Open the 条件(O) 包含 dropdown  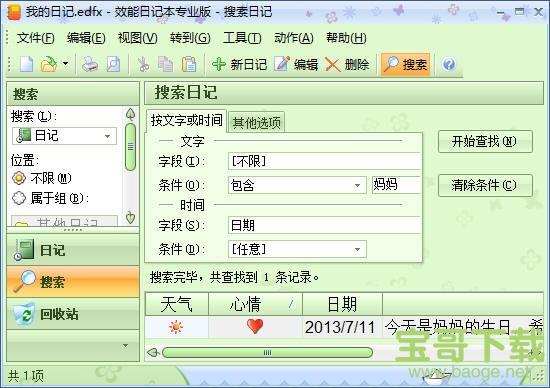pos(297,185)
